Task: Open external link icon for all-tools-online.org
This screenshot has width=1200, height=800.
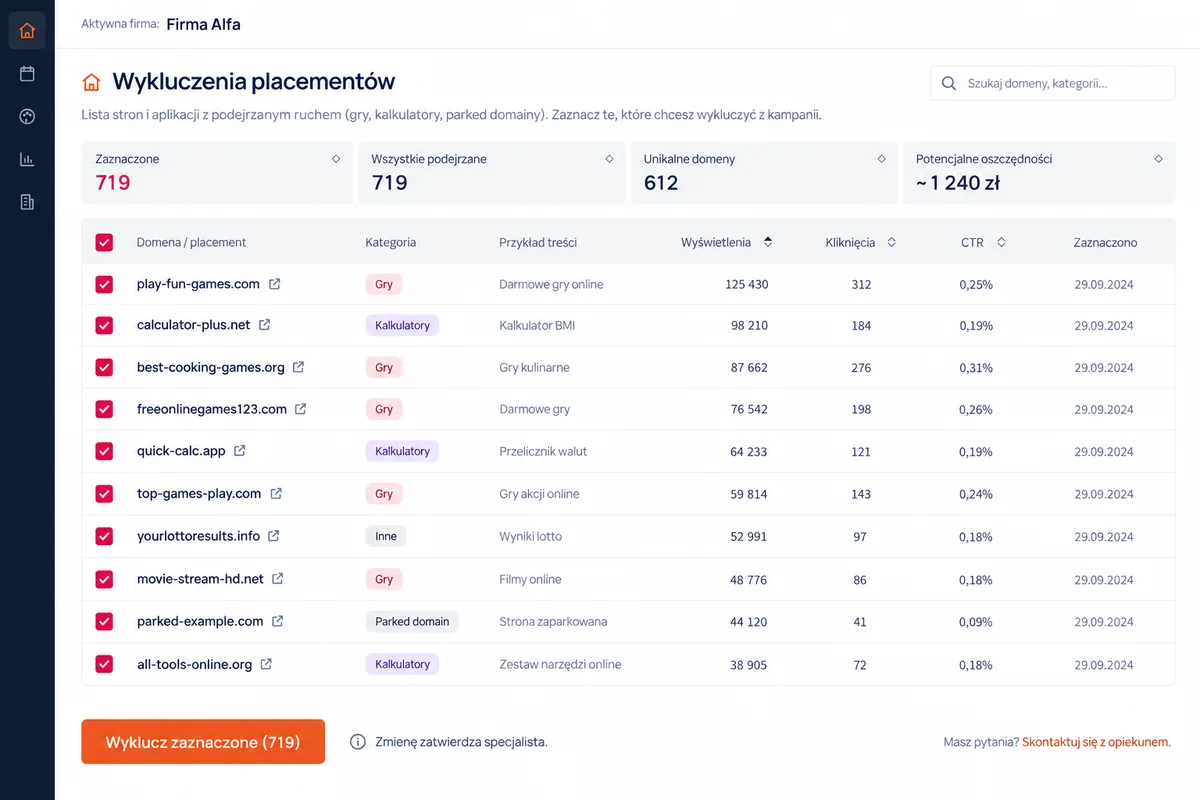Action: coord(266,664)
